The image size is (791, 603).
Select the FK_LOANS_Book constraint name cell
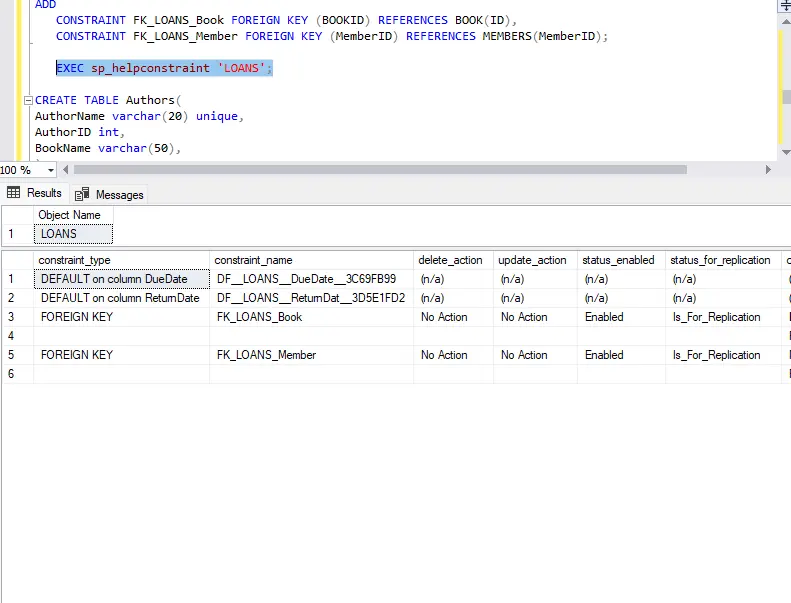311,317
